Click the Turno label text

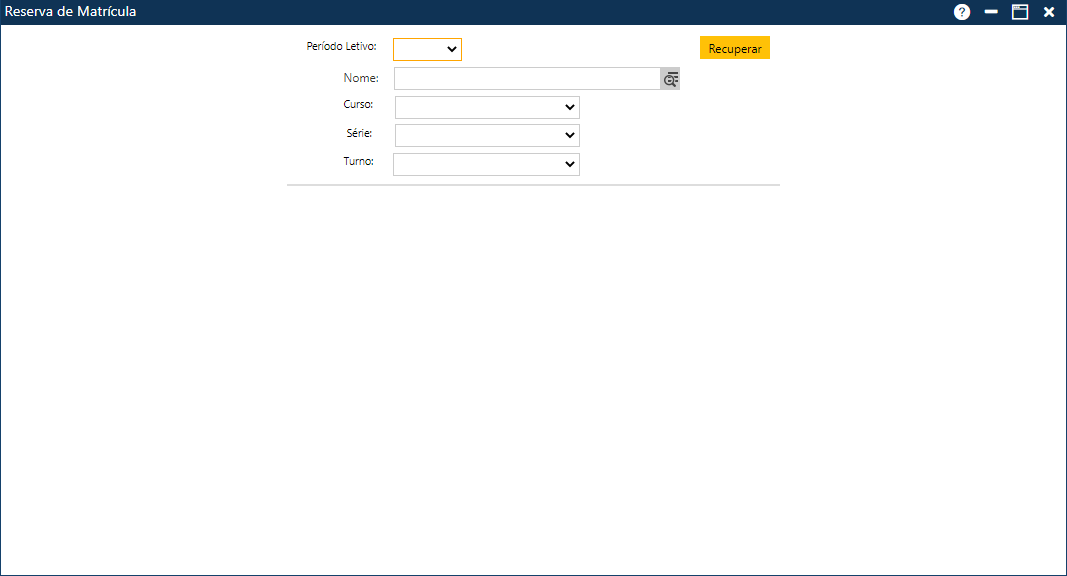[x=358, y=160]
